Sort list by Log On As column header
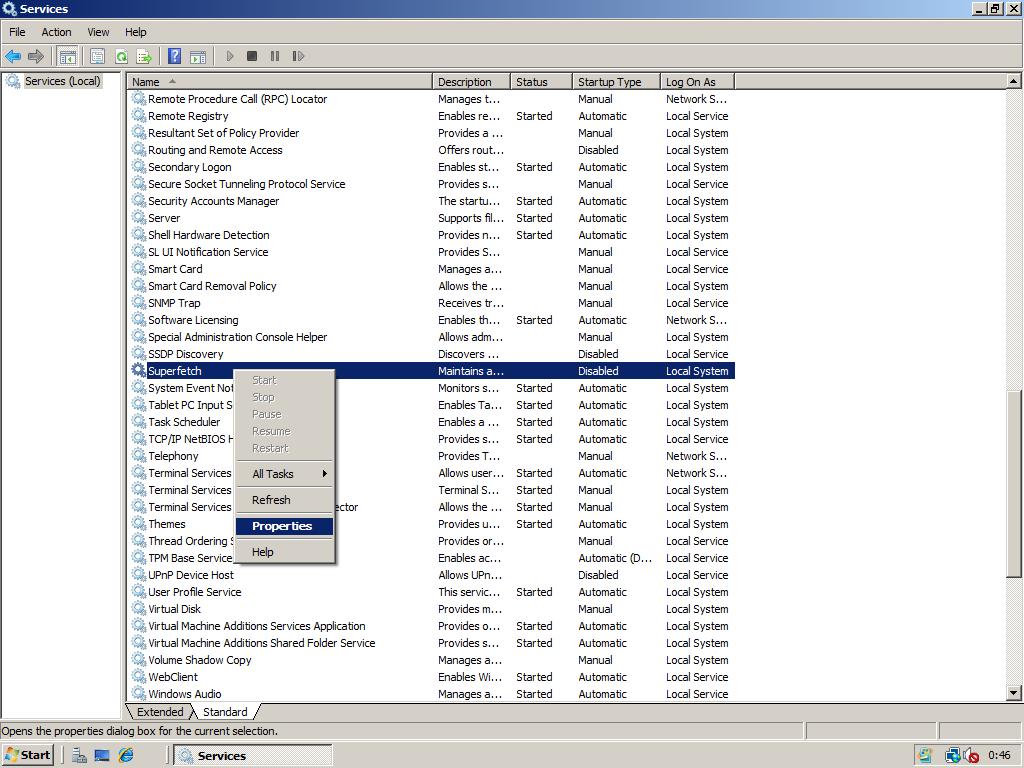The image size is (1024, 768). [697, 82]
